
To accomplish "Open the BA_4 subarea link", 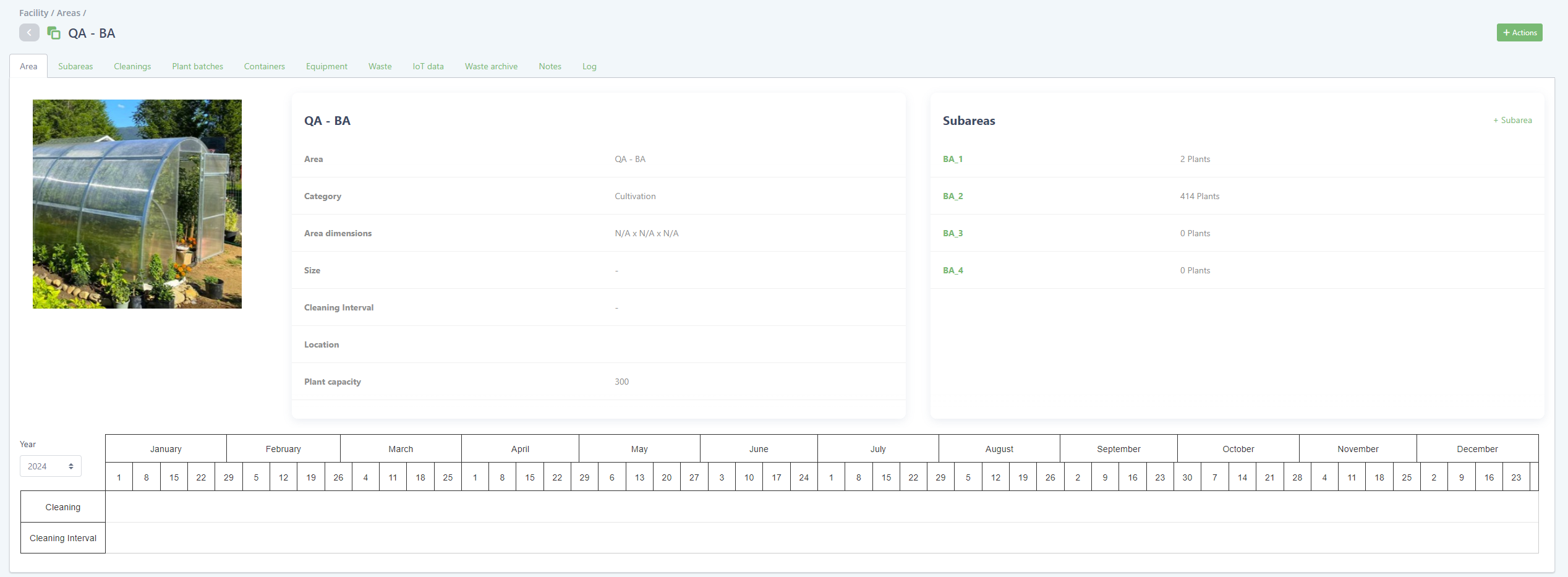I will [952, 270].
